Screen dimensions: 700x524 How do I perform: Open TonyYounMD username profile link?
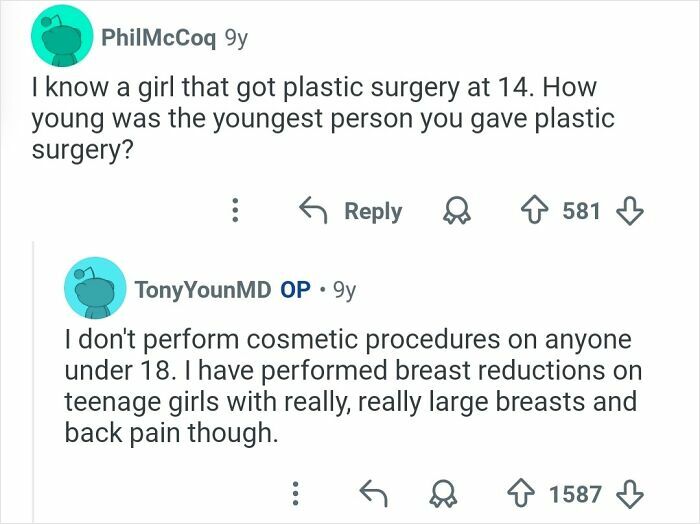[x=203, y=290]
